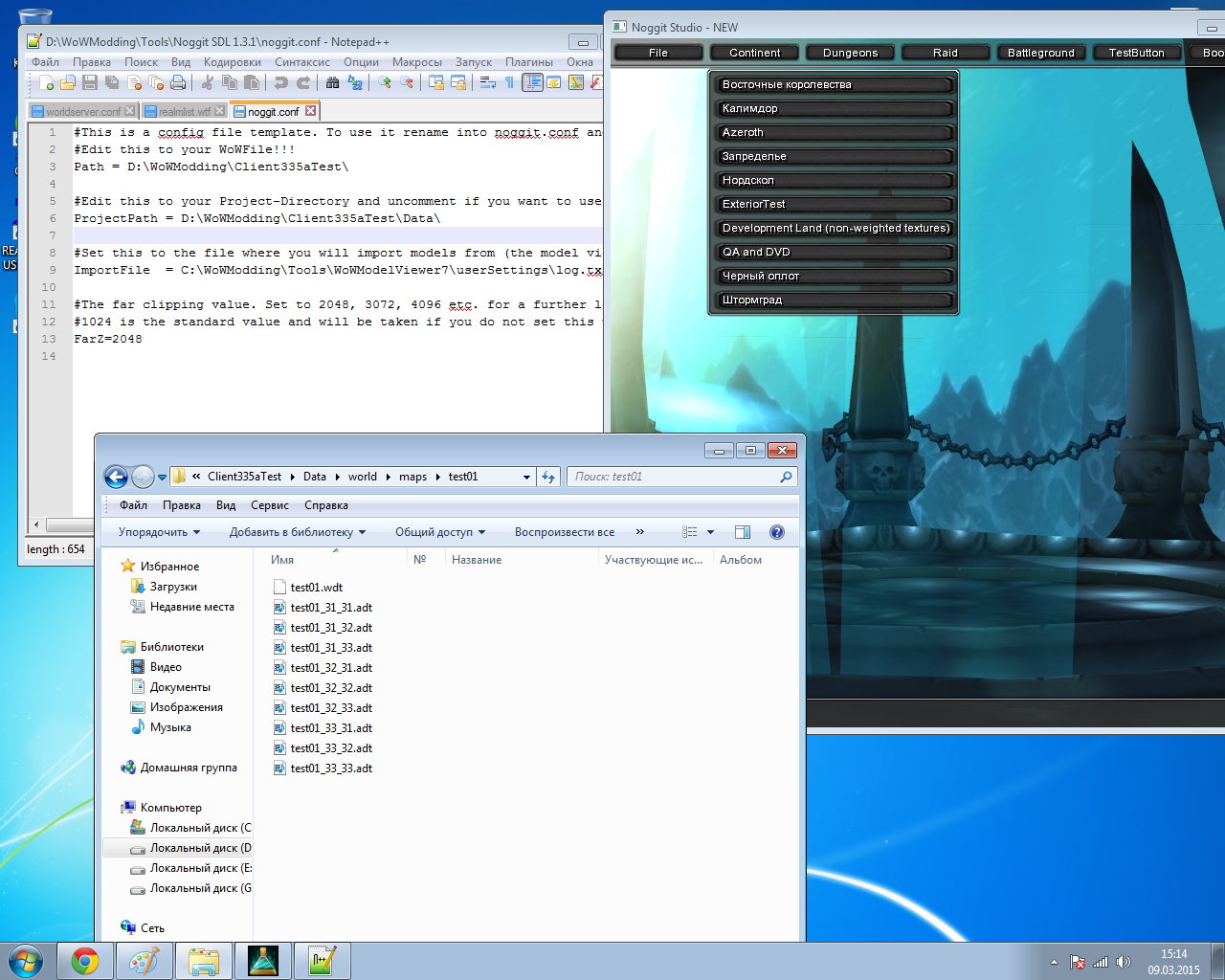Select Development Land (non-weighted textures)

(833, 228)
